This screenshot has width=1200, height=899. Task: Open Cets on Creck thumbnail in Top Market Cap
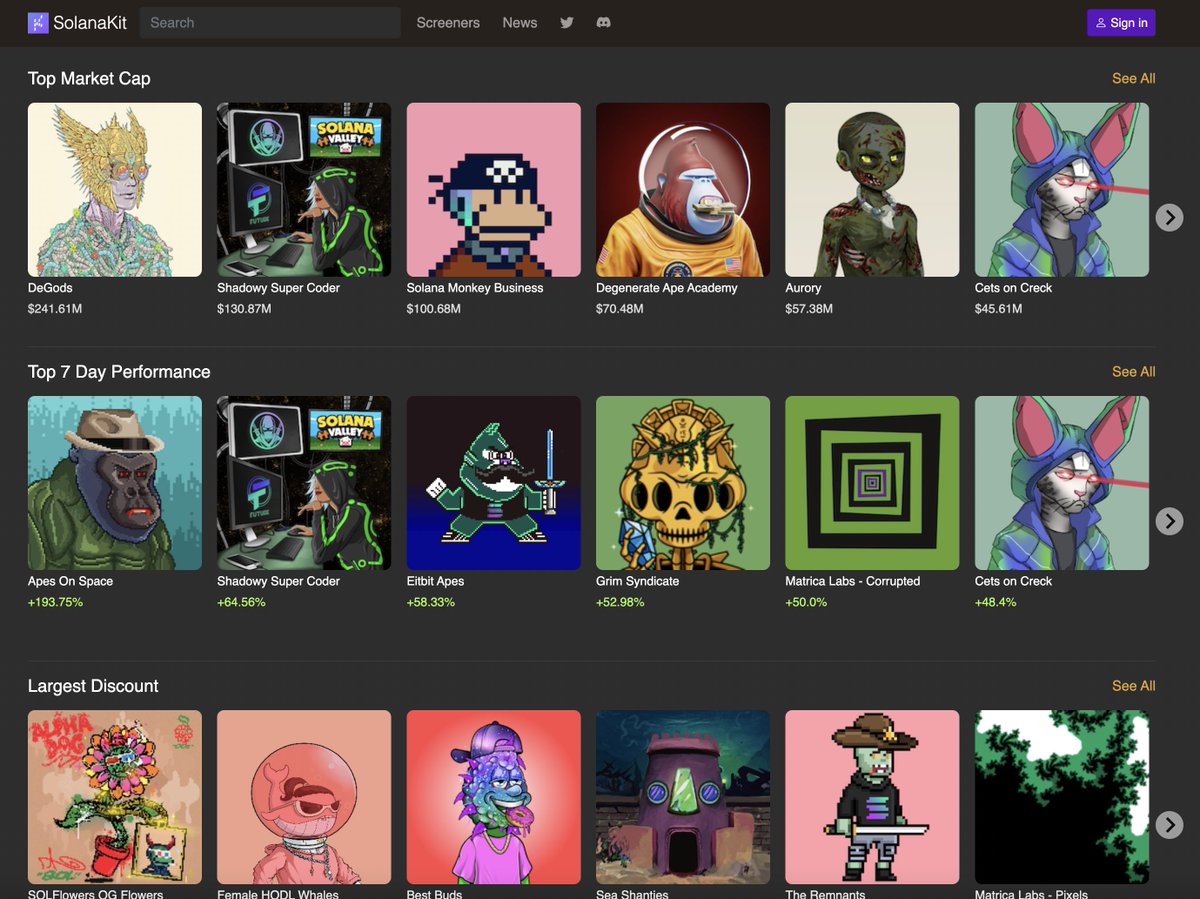(1062, 190)
